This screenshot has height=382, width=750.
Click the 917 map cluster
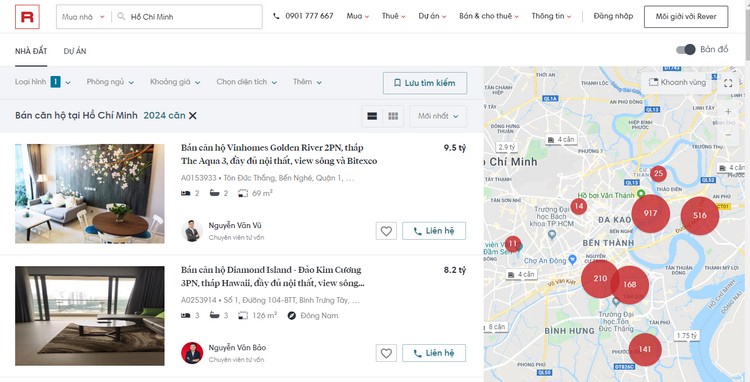(x=650, y=214)
